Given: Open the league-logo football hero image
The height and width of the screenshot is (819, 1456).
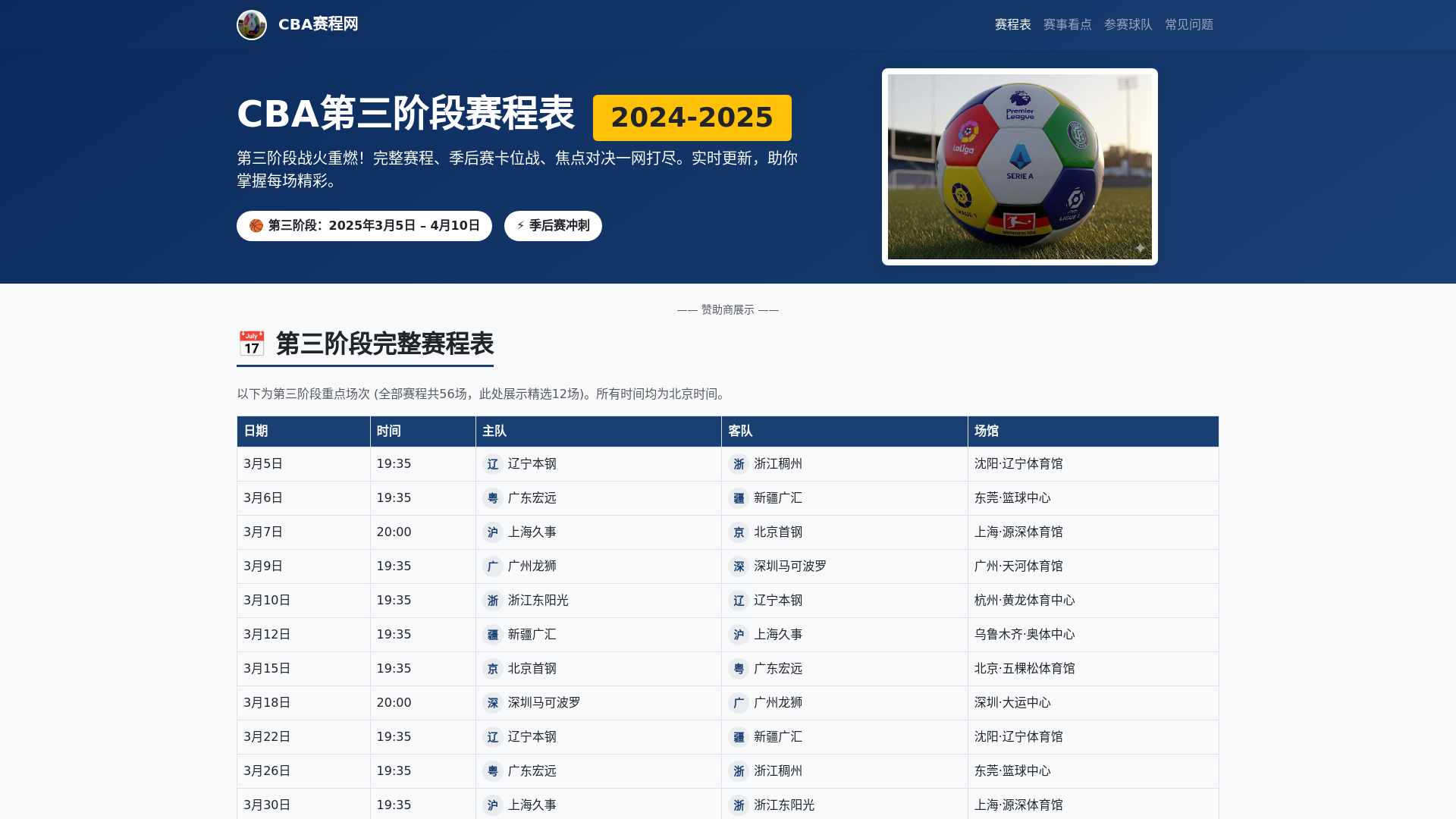Looking at the screenshot, I should click(x=1019, y=167).
